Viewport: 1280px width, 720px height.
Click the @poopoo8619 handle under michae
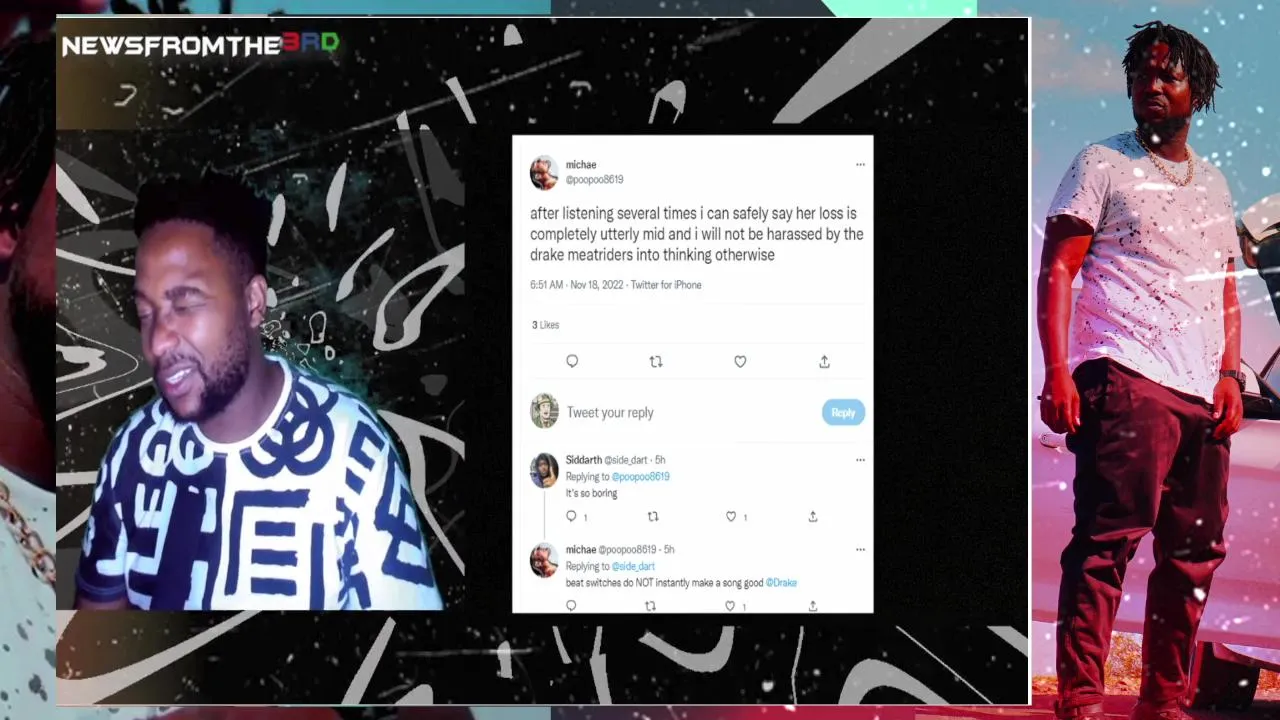click(x=594, y=180)
